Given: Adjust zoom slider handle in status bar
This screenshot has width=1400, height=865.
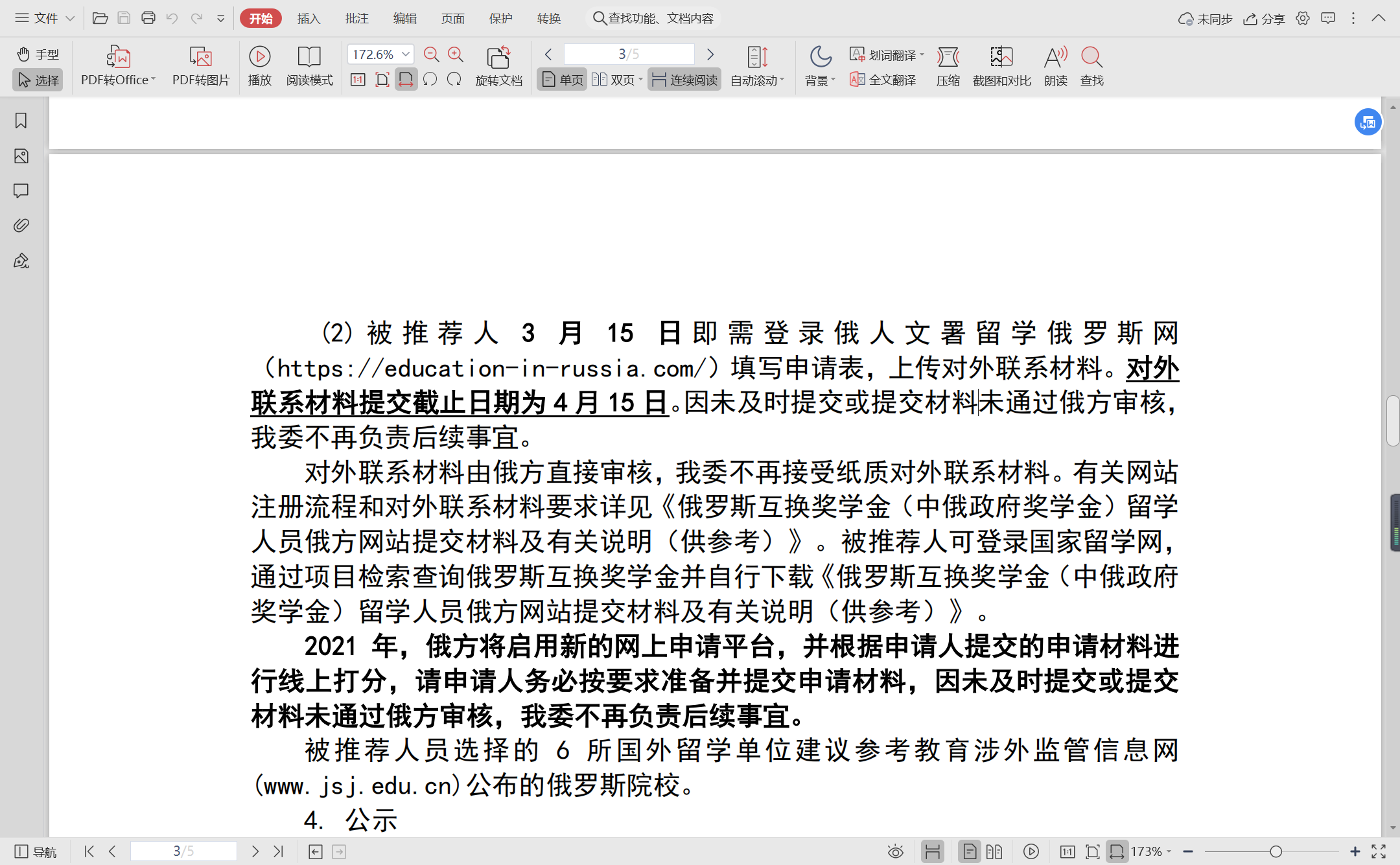Looking at the screenshot, I should [x=1276, y=851].
